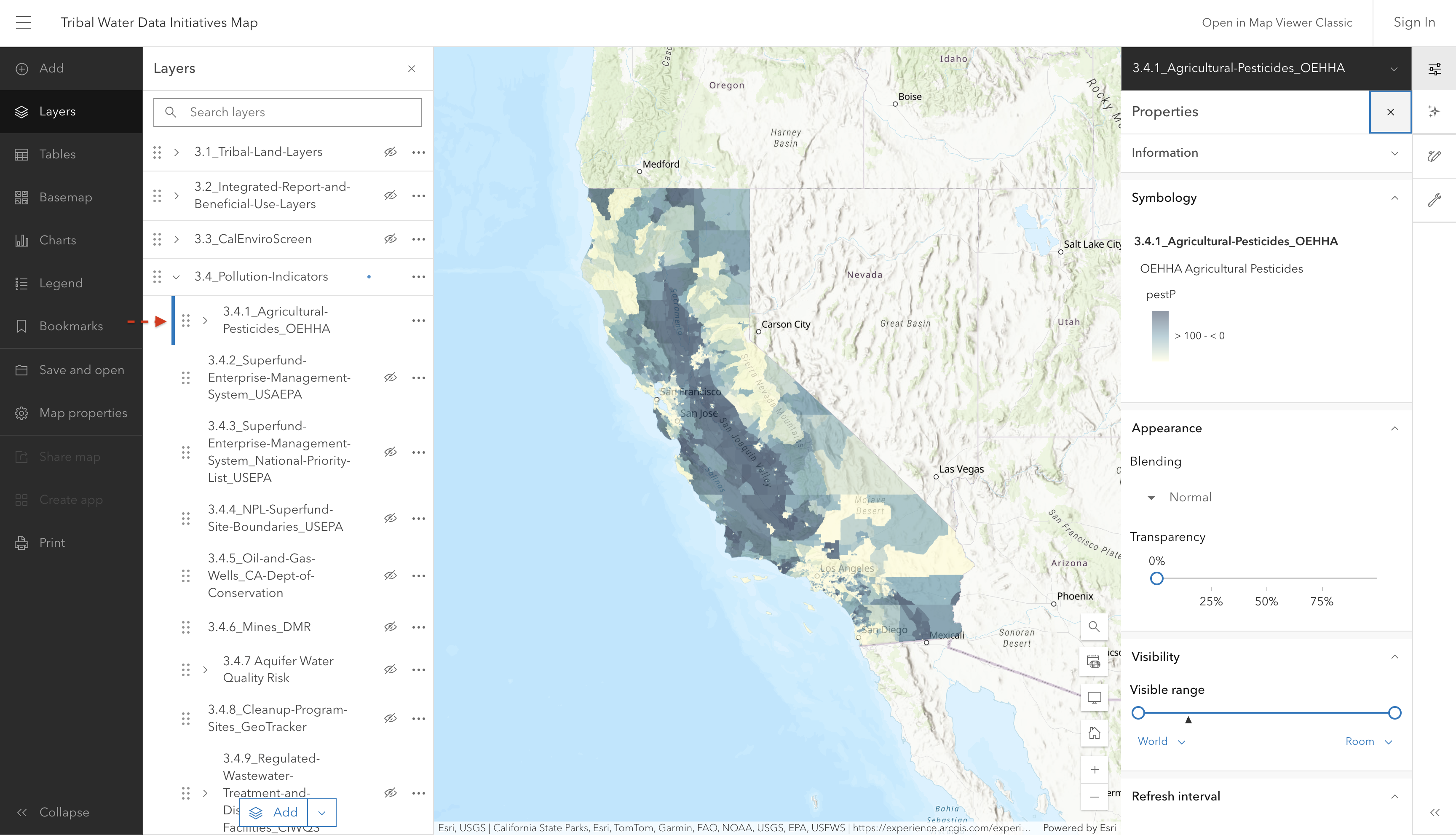Expand the Information section
This screenshot has width=1456, height=835.
pyautogui.click(x=1266, y=153)
